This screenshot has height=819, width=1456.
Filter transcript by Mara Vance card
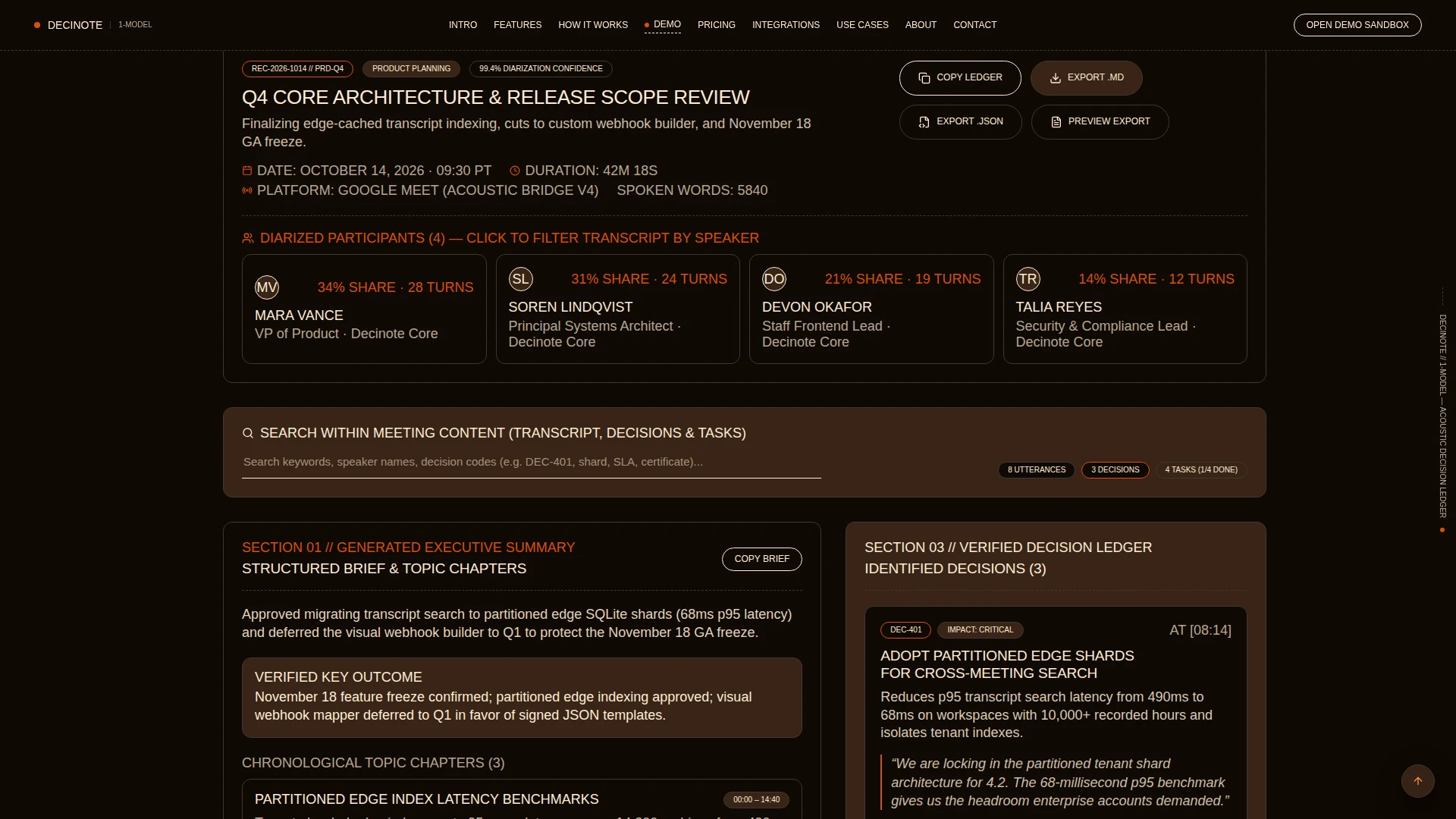click(x=364, y=309)
